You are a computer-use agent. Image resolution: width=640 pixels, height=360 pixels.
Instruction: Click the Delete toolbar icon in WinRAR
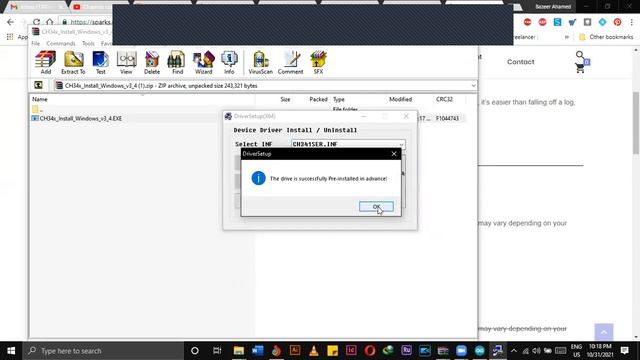coord(152,62)
